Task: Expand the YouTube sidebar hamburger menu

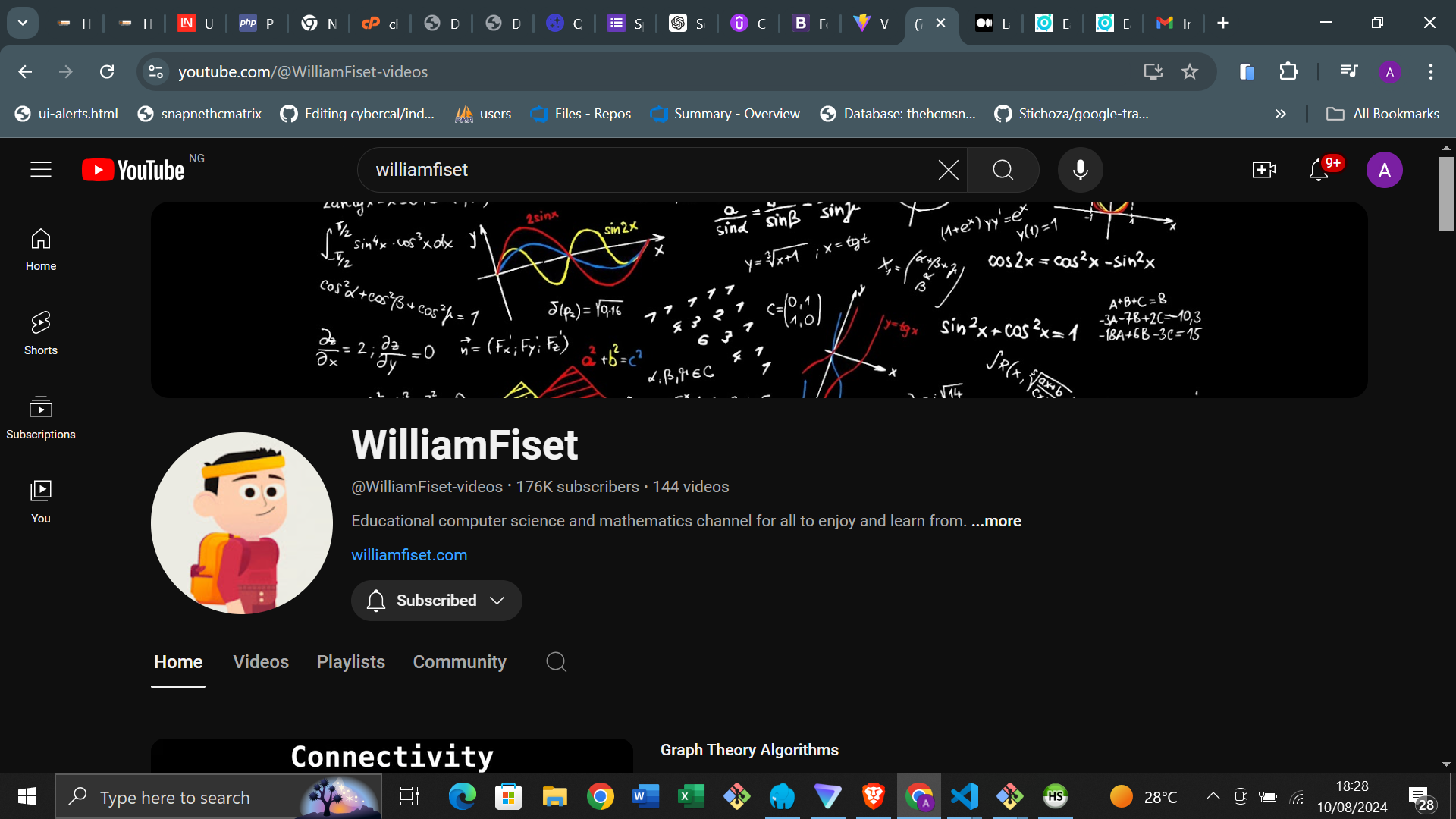Action: click(40, 169)
